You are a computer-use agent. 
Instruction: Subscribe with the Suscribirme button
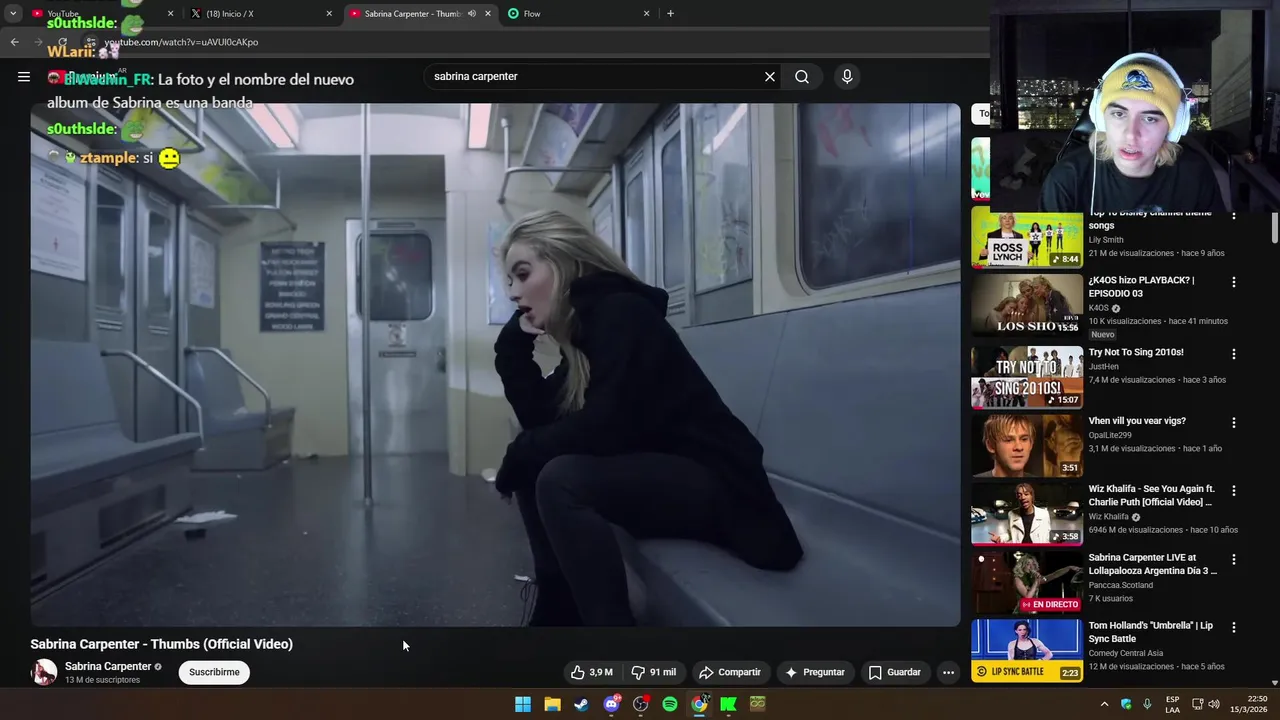click(214, 672)
